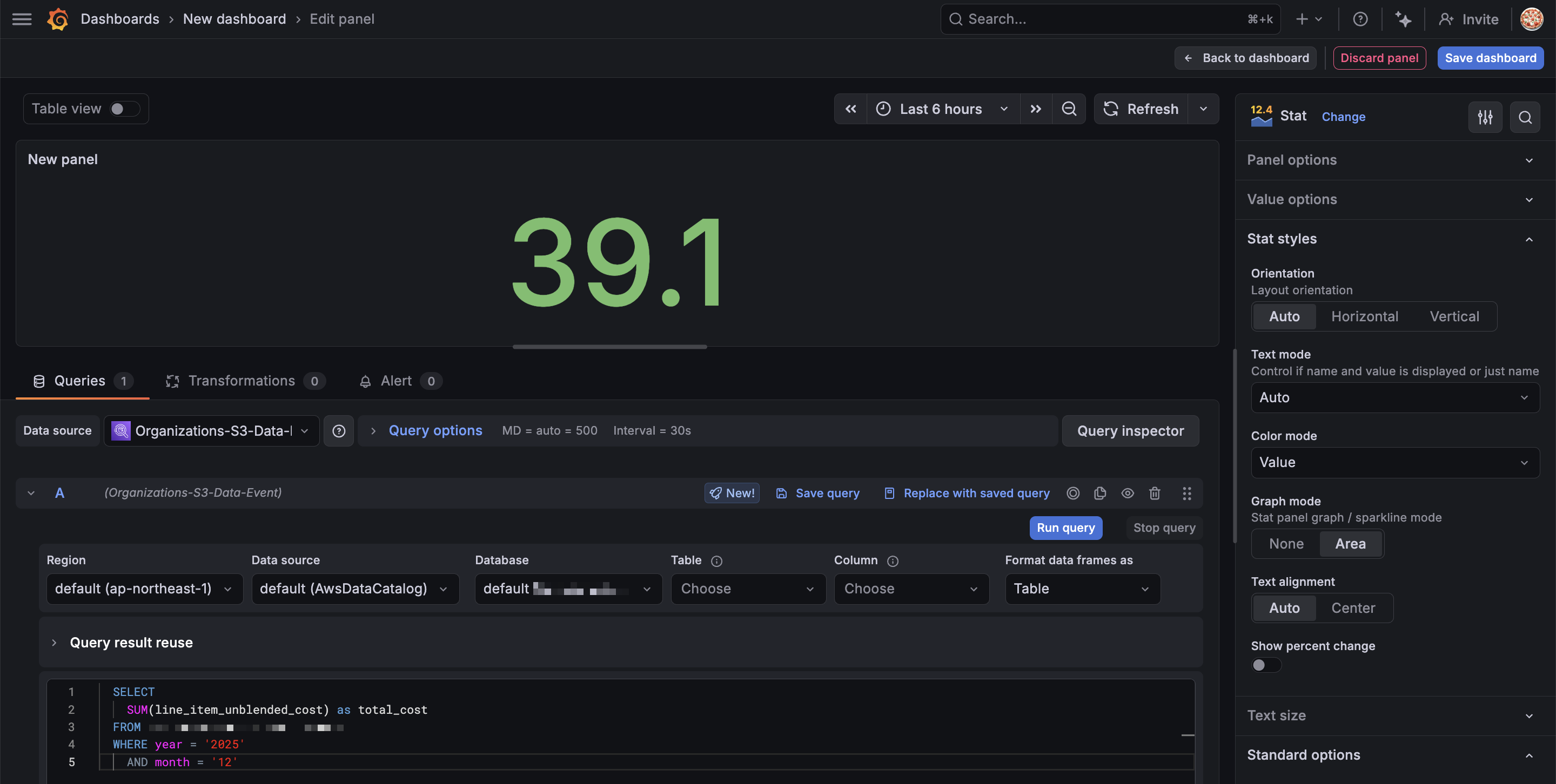Screen dimensions: 1556x784
Task: Duplicate query A using the copy icon
Action: (x=1100, y=493)
